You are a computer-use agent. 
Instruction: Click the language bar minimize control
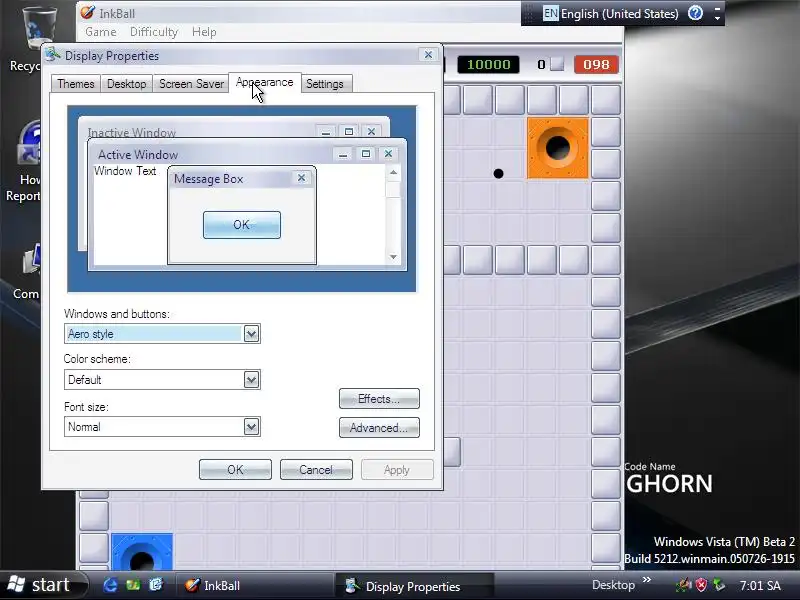717,9
